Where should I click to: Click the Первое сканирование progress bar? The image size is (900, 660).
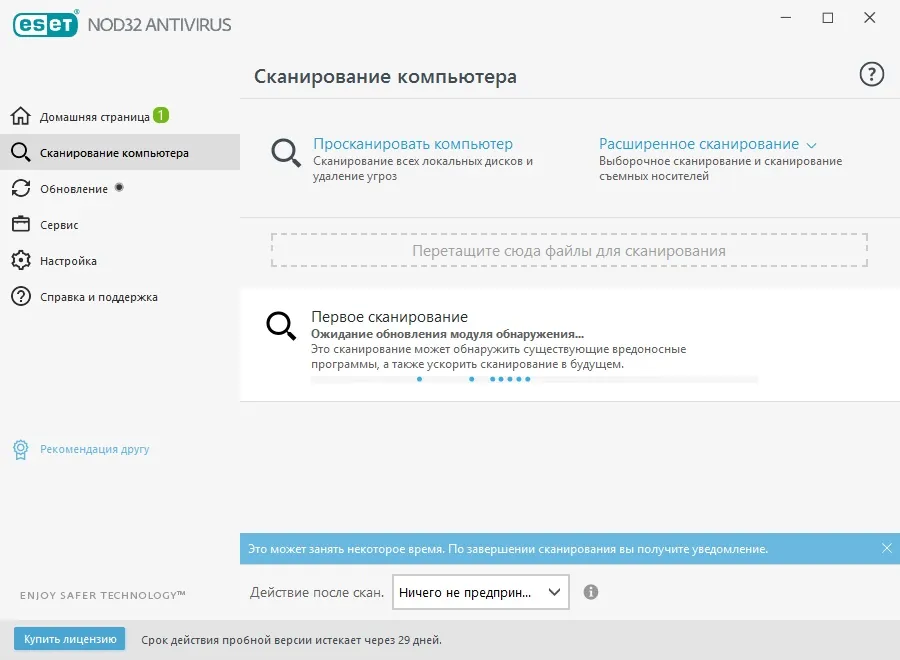534,379
